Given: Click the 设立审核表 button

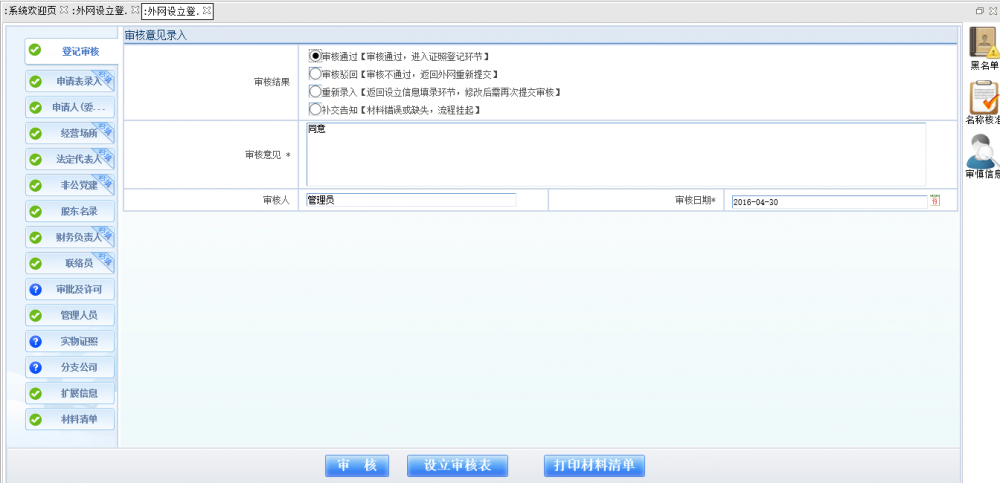Looking at the screenshot, I should coord(457,466).
